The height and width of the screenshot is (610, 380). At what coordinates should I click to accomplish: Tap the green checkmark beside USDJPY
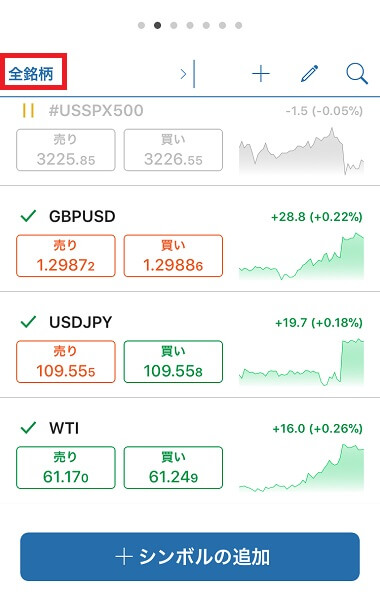28,322
